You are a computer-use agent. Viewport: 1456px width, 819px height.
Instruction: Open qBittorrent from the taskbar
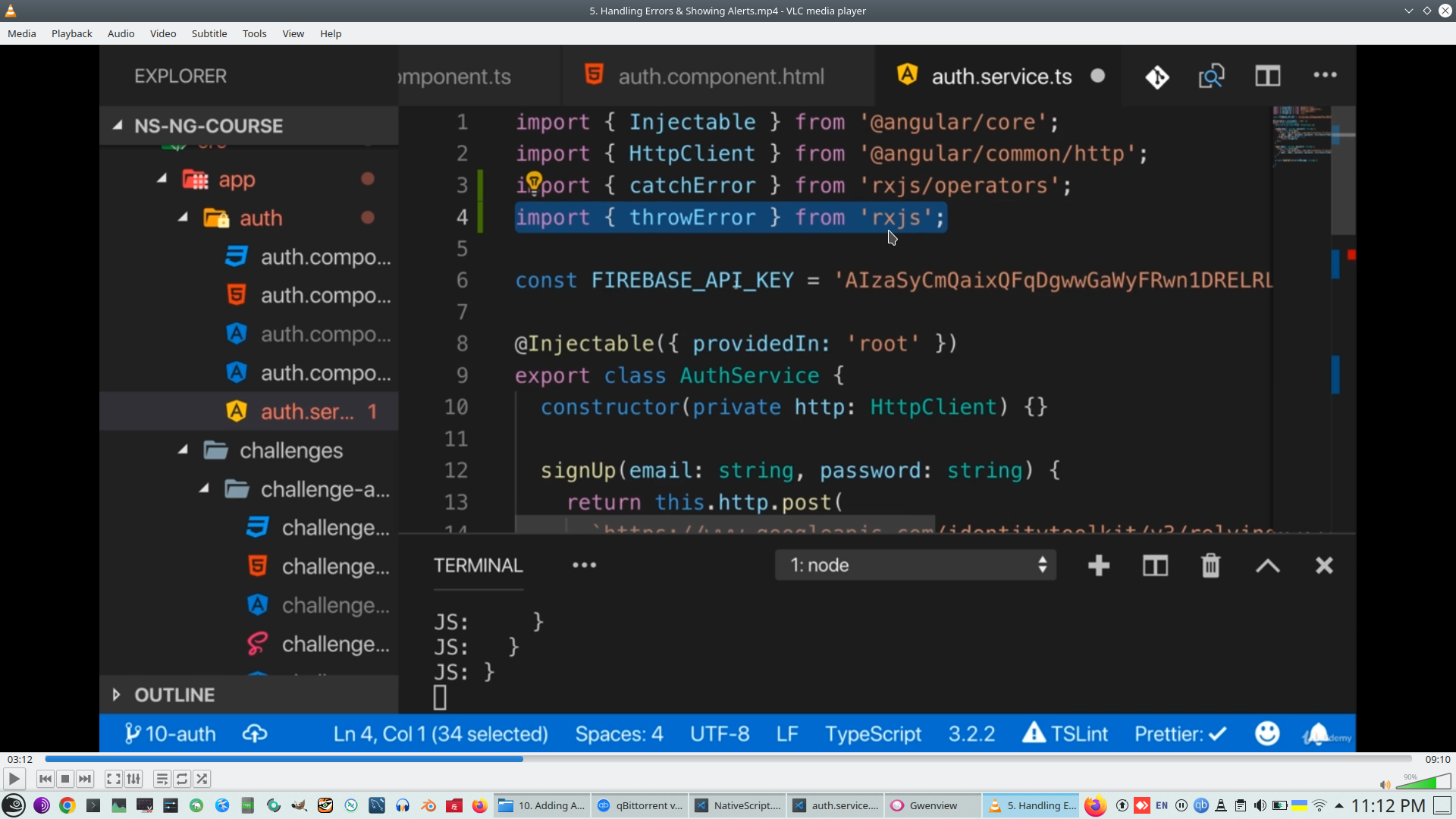pos(641,805)
